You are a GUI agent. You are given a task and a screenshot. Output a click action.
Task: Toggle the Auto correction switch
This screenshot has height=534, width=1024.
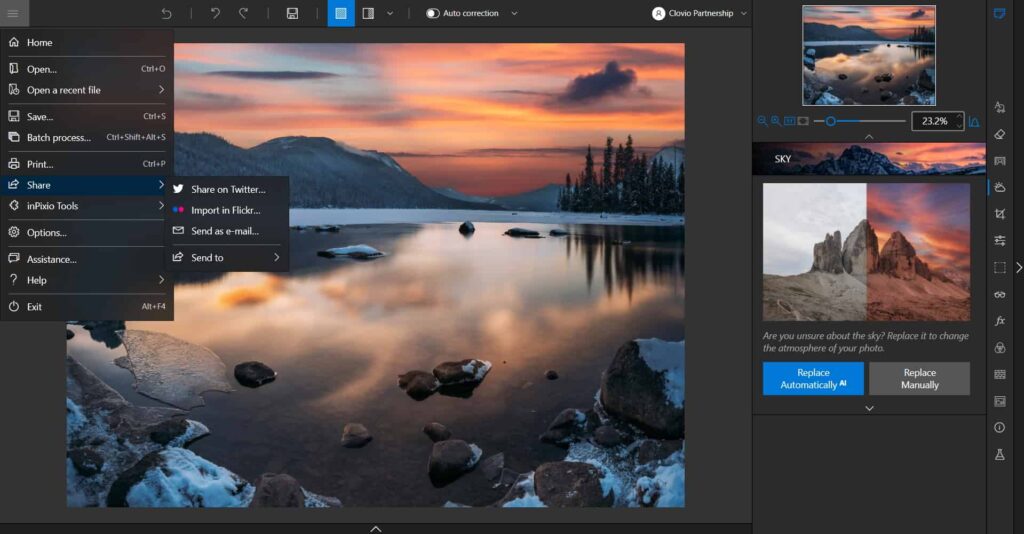pyautogui.click(x=432, y=13)
